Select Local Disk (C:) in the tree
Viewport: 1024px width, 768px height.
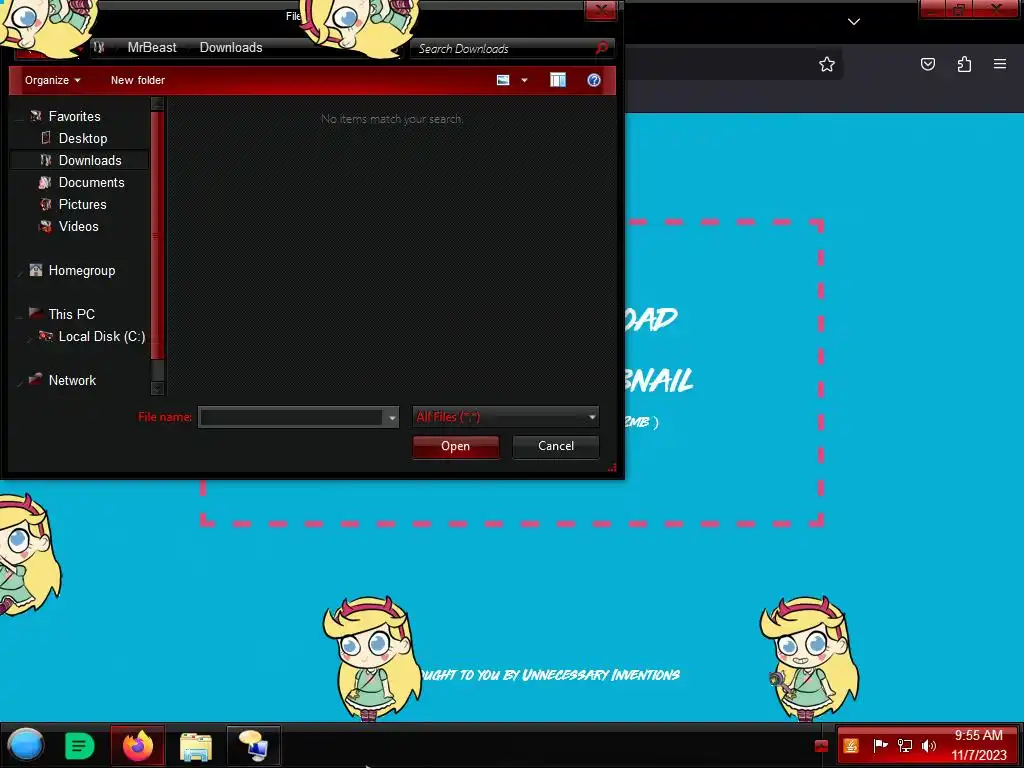click(102, 336)
